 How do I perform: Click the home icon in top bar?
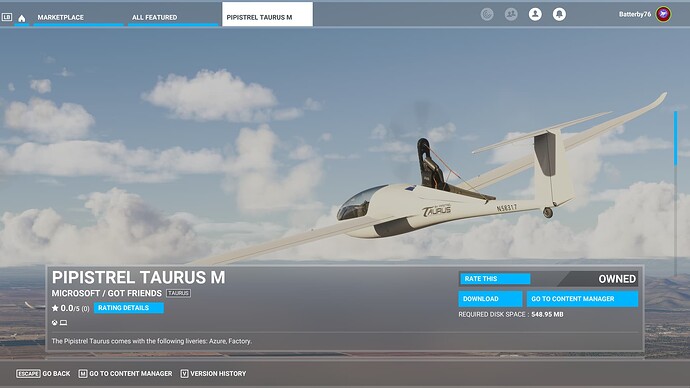pyautogui.click(x=22, y=18)
